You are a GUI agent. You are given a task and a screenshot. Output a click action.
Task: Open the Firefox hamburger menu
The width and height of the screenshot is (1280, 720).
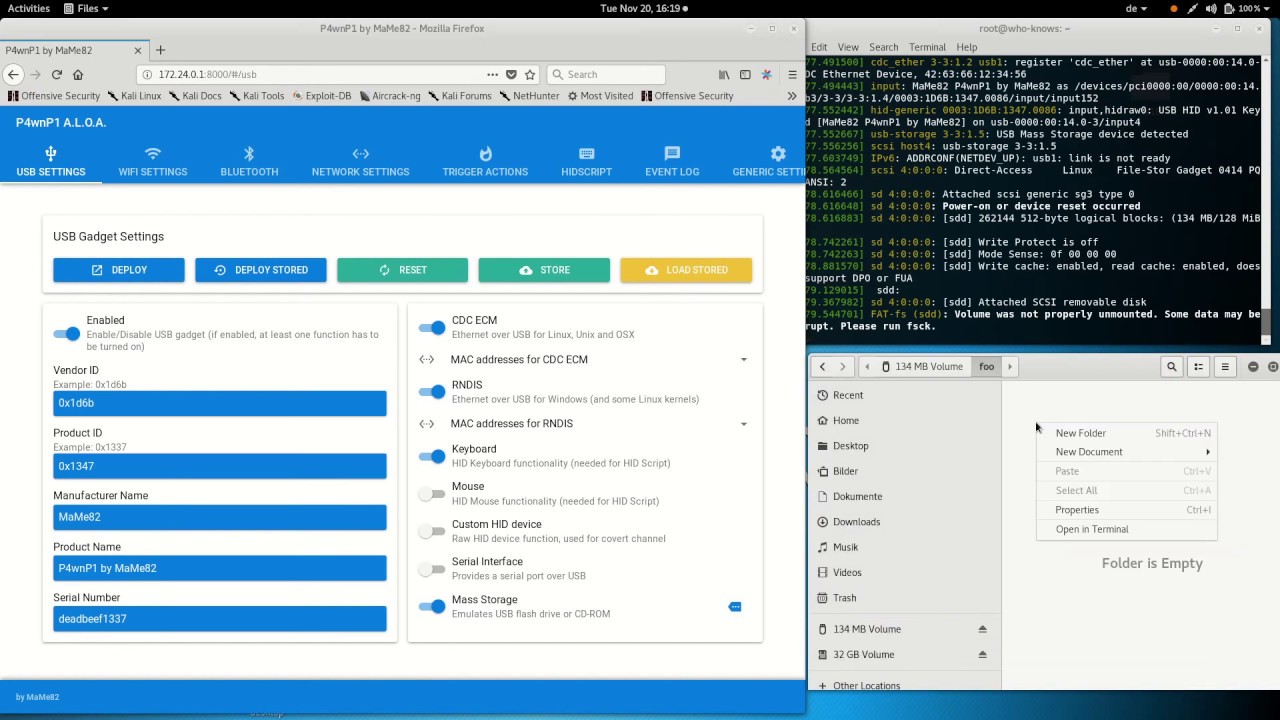(792, 74)
